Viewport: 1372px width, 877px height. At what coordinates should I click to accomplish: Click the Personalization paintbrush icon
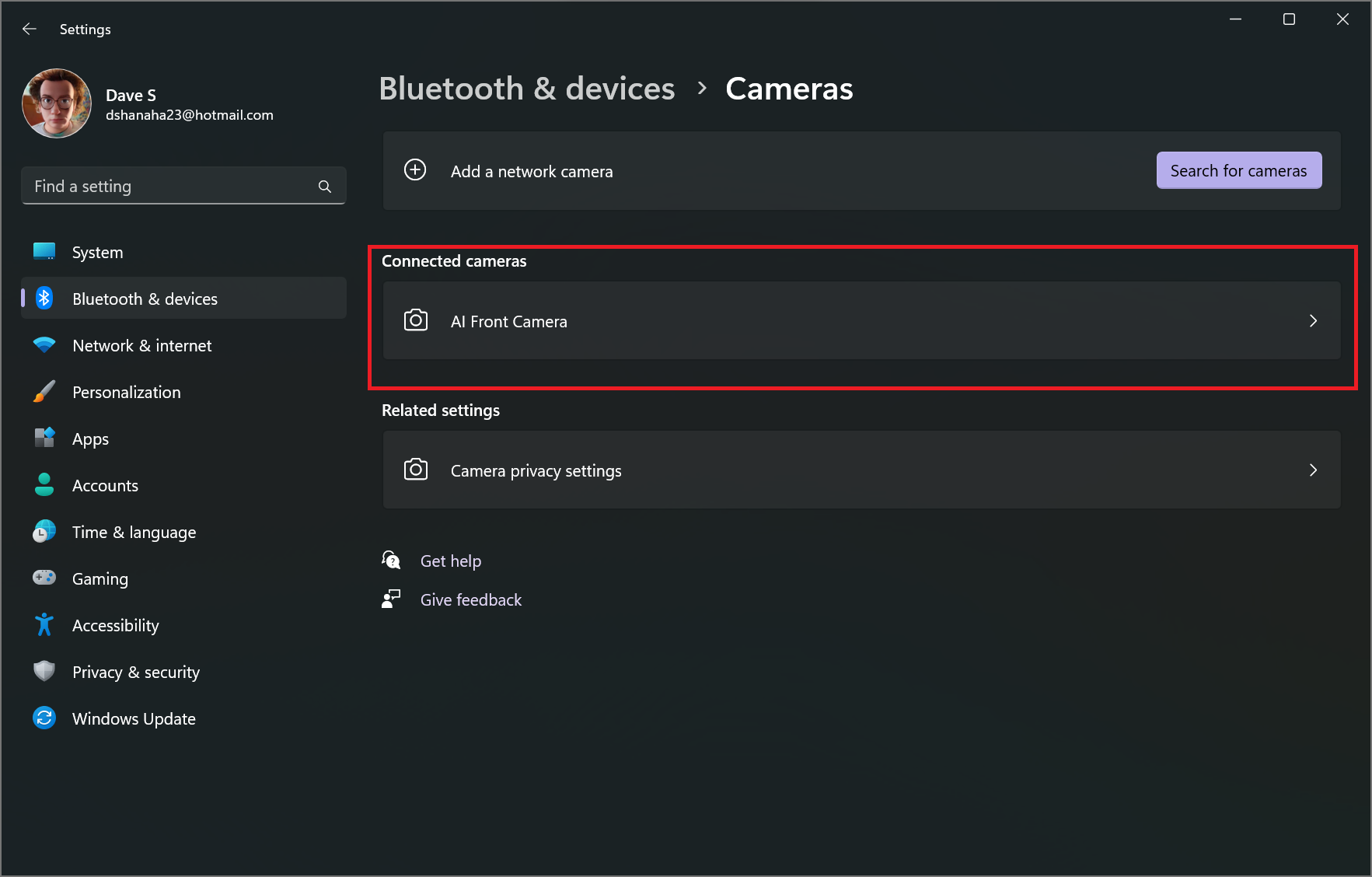[44, 391]
